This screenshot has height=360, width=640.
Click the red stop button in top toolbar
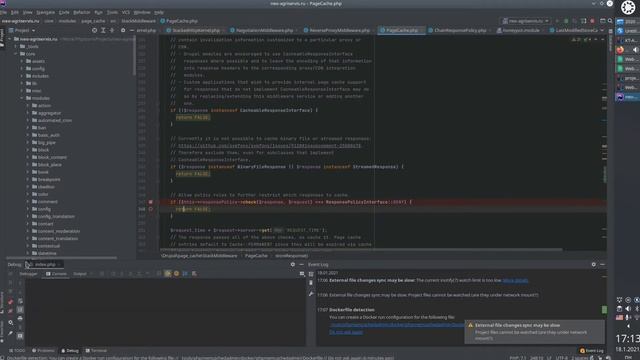point(592,21)
